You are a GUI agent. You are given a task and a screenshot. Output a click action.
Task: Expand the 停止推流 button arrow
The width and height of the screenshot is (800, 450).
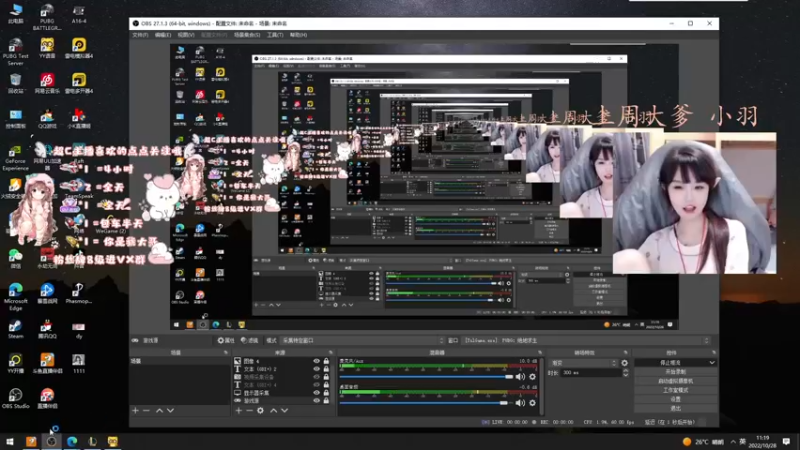712,363
